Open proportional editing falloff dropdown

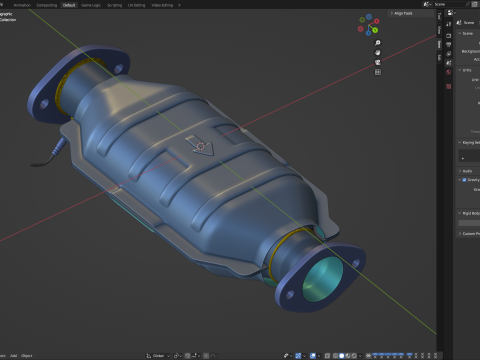(x=215, y=356)
